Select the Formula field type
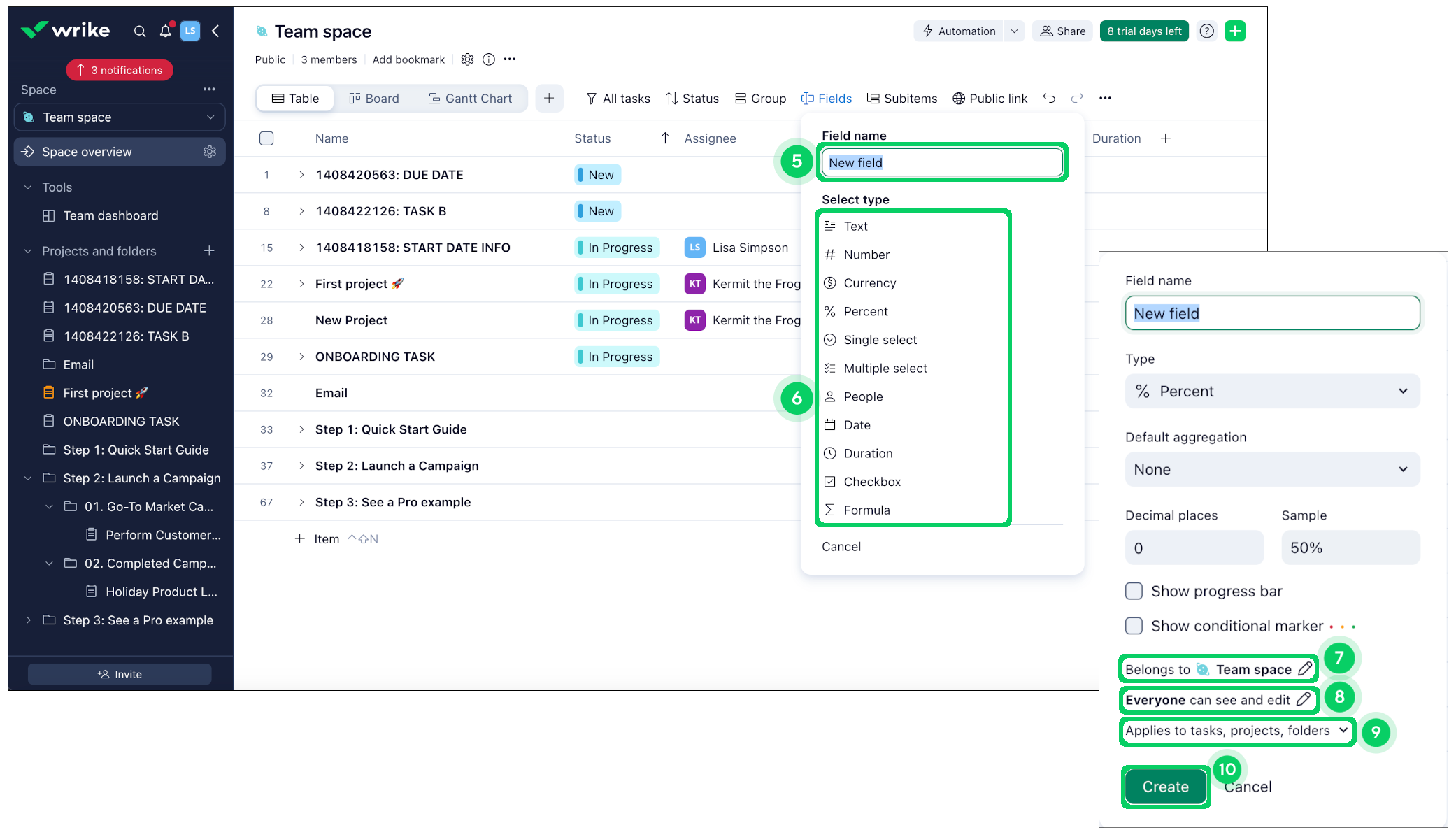 [866, 510]
